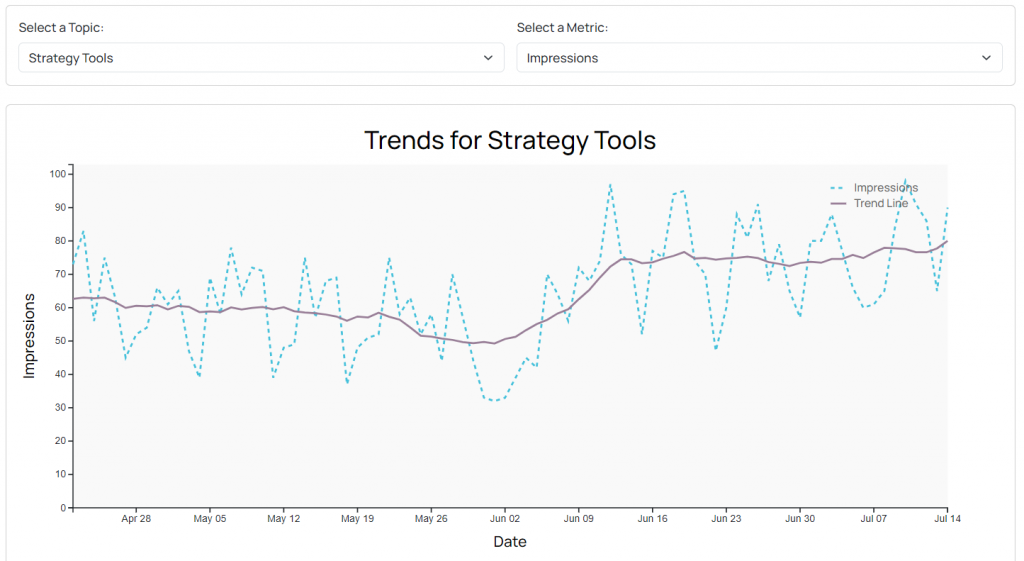Toggle the Trend Line series in the legend
The image size is (1024, 561).
pyautogui.click(x=880, y=203)
